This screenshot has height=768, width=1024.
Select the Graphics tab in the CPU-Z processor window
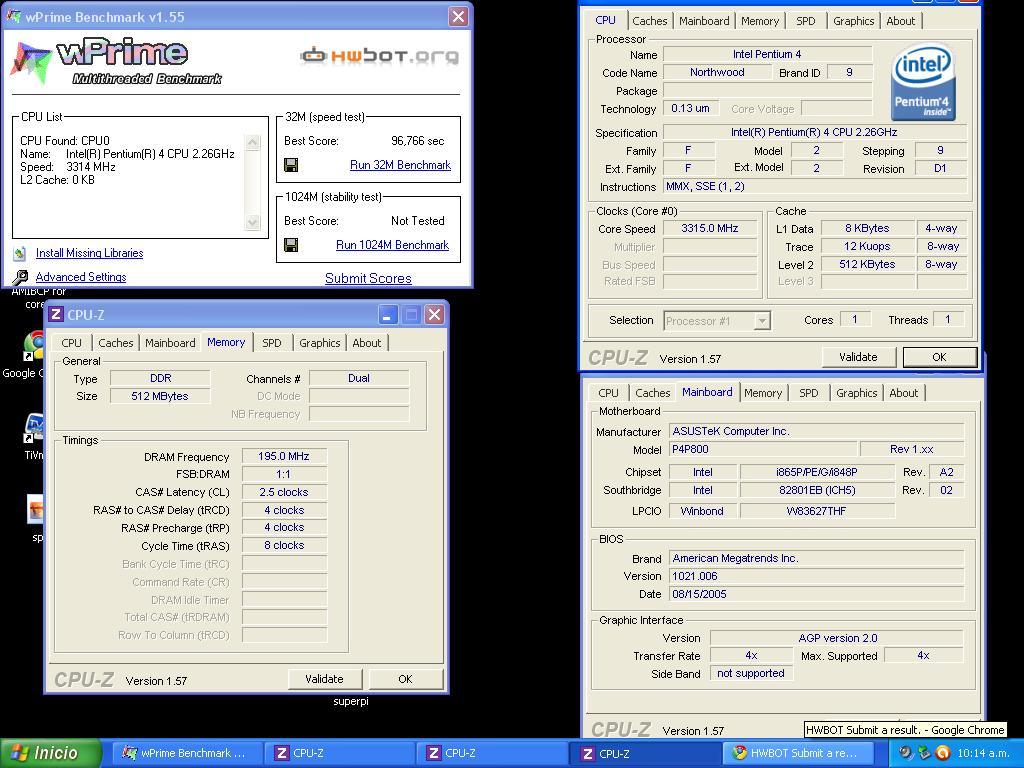pos(853,21)
